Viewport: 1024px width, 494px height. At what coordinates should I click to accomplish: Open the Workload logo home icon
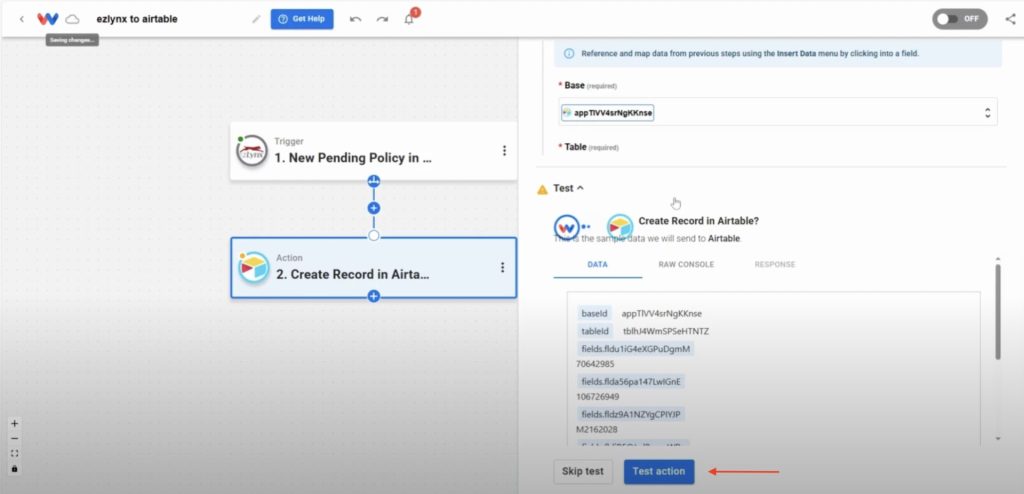48,19
